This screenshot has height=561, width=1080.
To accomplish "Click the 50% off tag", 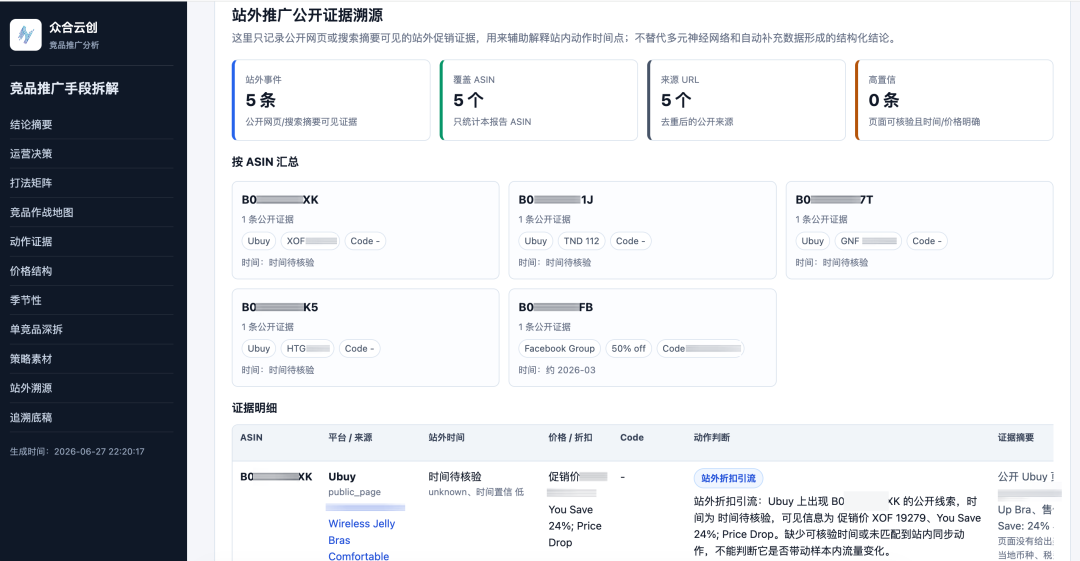I will pos(628,349).
